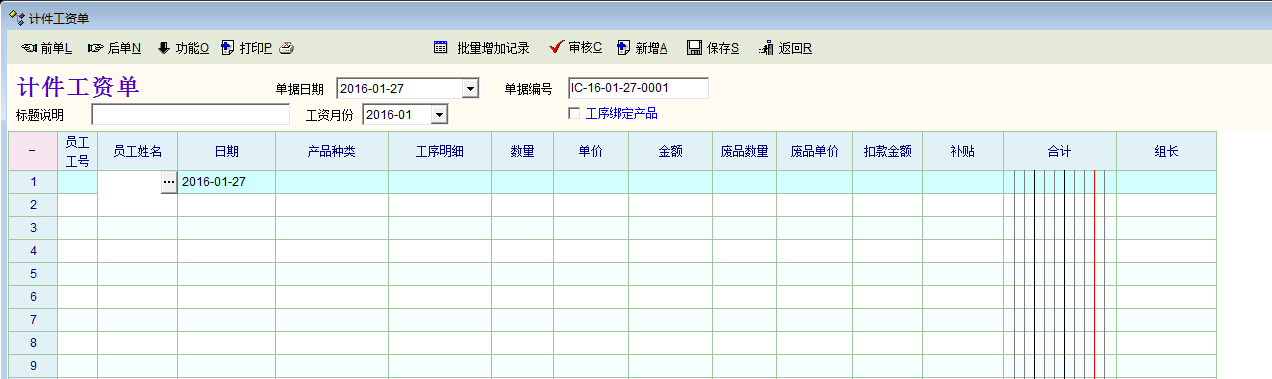The image size is (1272, 379).
Task: Expand the 工资月份 month dropdown
Action: coord(439,115)
